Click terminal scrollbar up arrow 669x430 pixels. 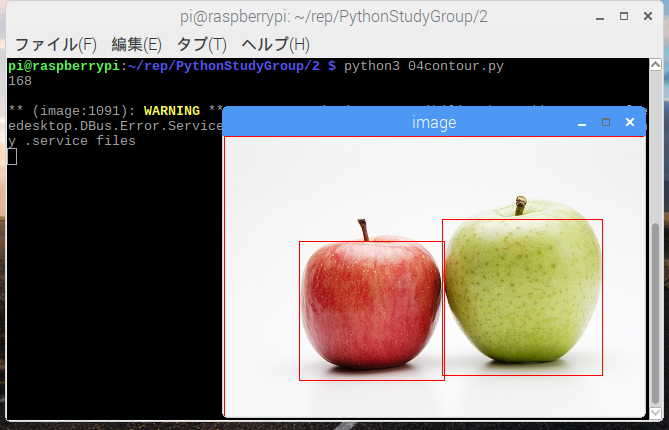[655, 65]
